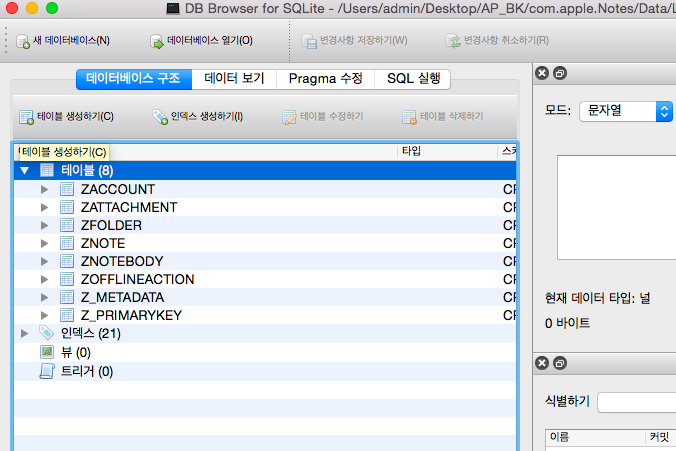Image resolution: width=676 pixels, height=451 pixels.
Task: Click the ZATTACHMENT table icon
Action: pyautogui.click(x=67, y=207)
